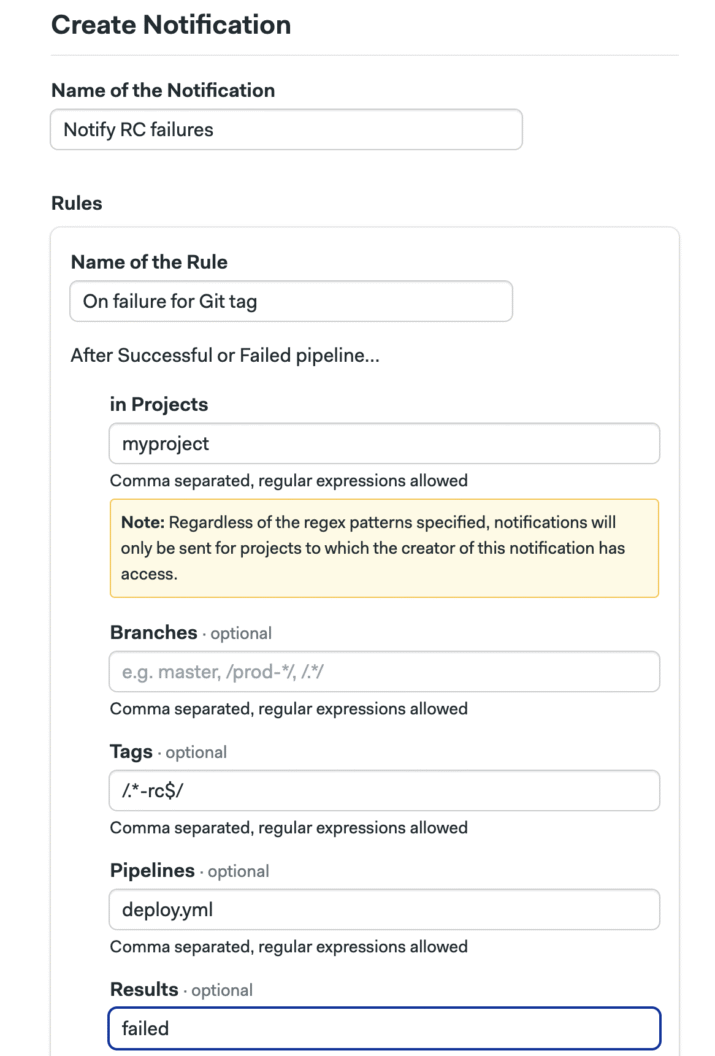Screen dimensions: 715x1056
Task: Click the "Create Notification" page heading
Action: point(171,25)
